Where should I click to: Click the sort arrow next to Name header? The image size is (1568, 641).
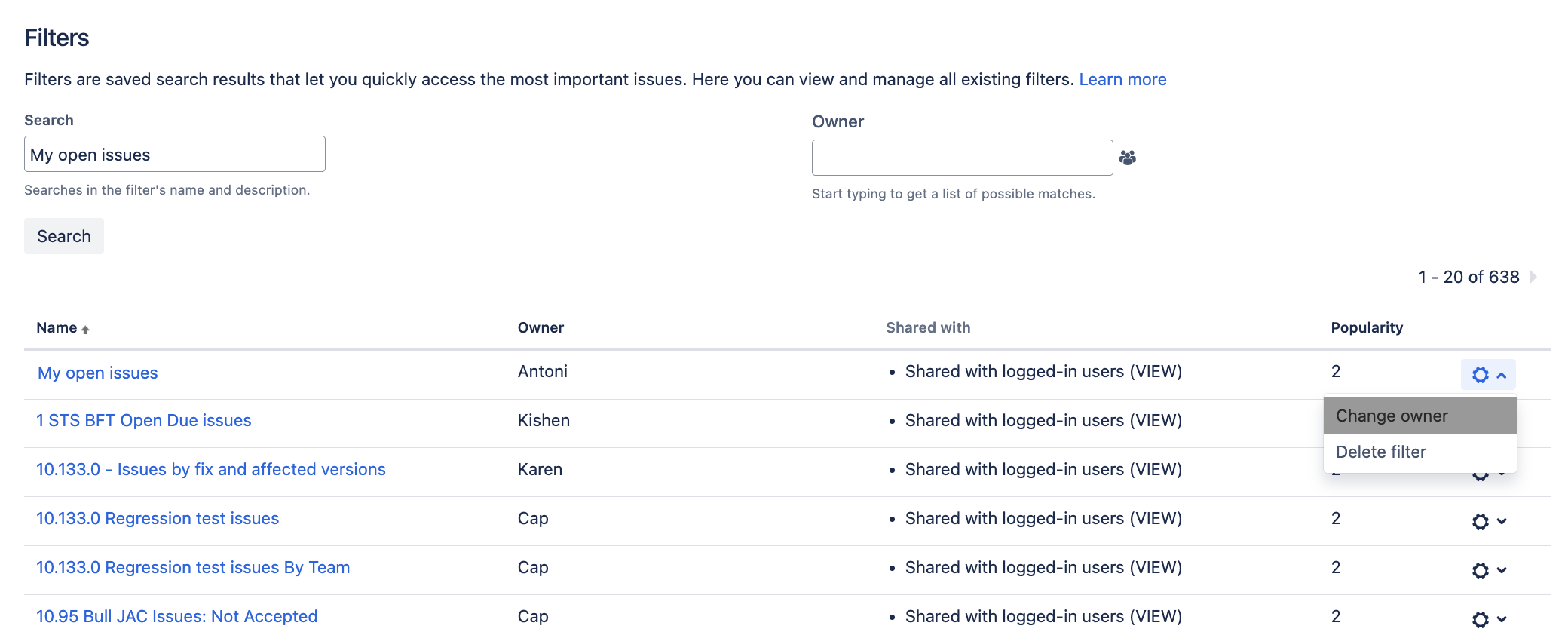point(85,329)
